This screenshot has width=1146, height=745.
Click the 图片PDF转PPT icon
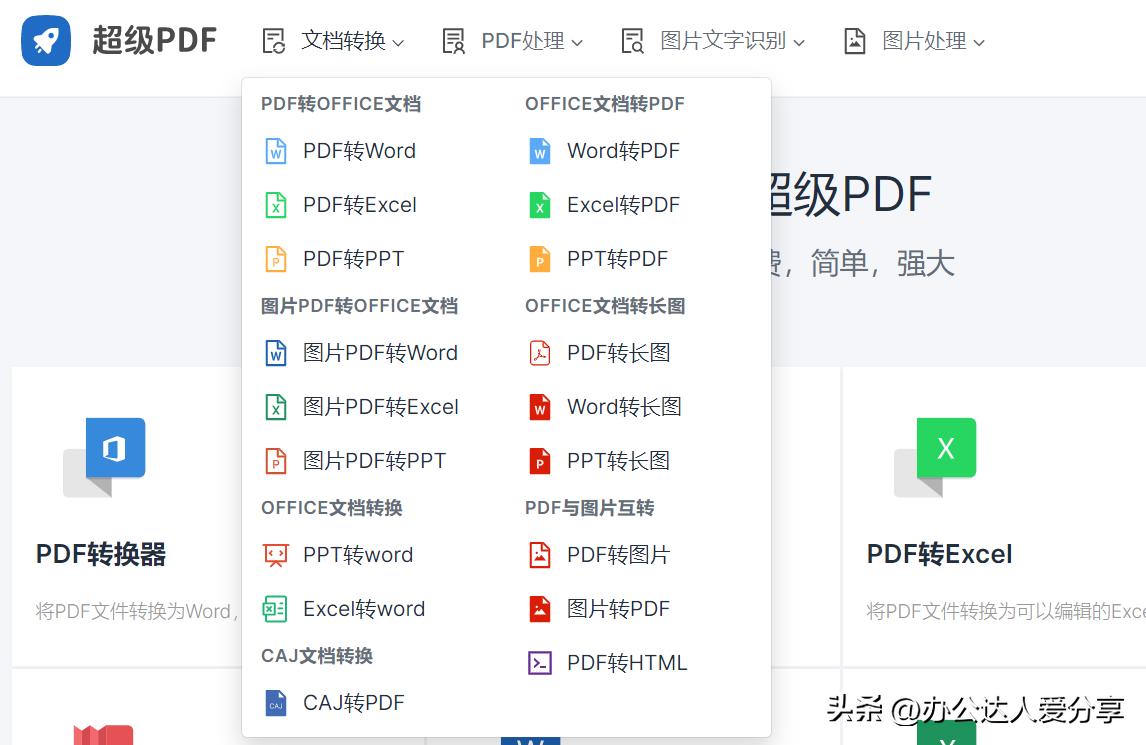click(275, 461)
